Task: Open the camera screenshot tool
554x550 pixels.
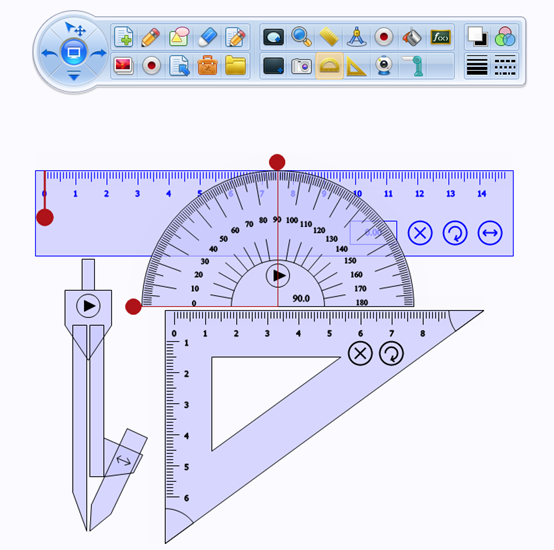Action: click(x=301, y=66)
